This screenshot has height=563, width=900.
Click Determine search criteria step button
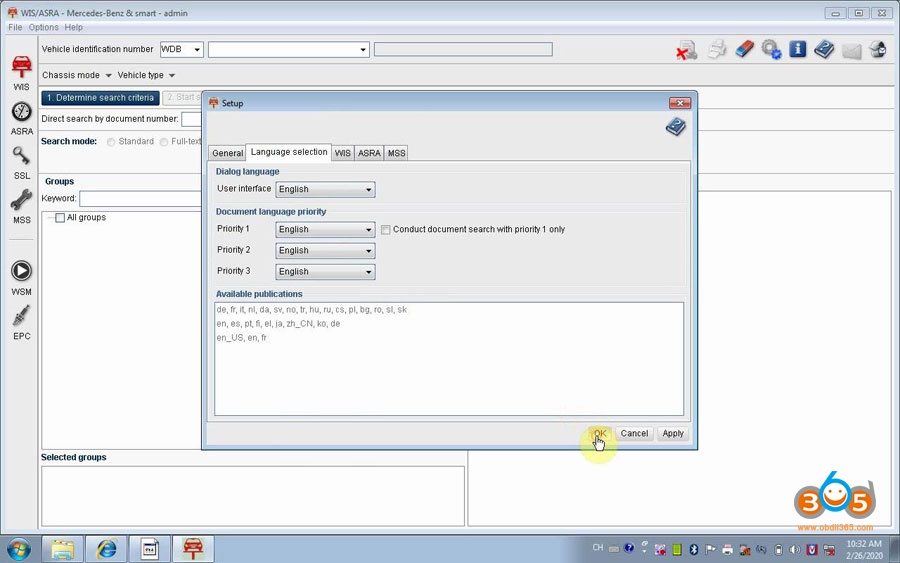100,98
